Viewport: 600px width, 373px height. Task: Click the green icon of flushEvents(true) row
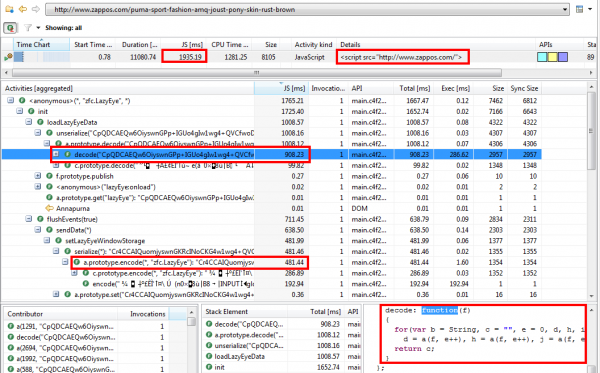[40, 219]
